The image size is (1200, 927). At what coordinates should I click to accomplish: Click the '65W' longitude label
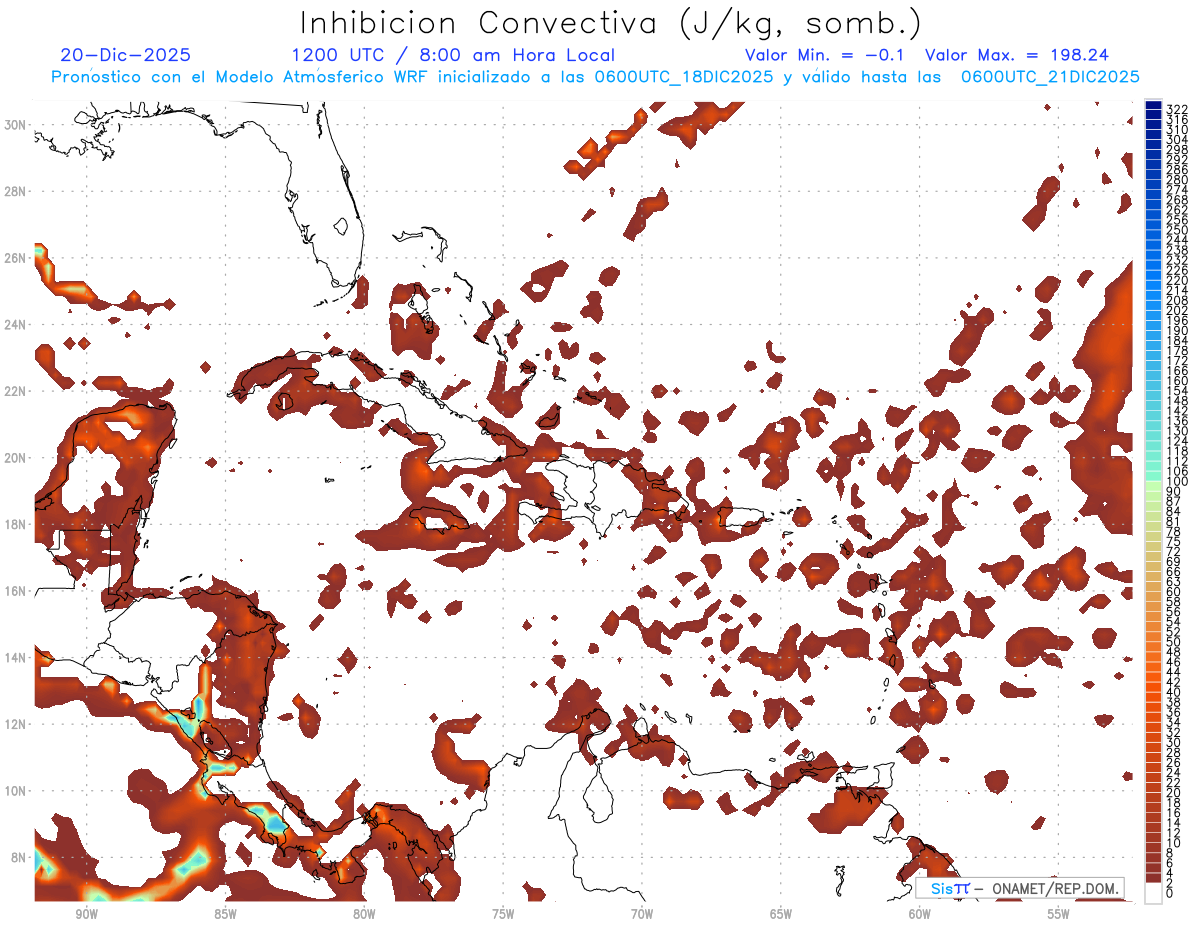pyautogui.click(x=780, y=913)
